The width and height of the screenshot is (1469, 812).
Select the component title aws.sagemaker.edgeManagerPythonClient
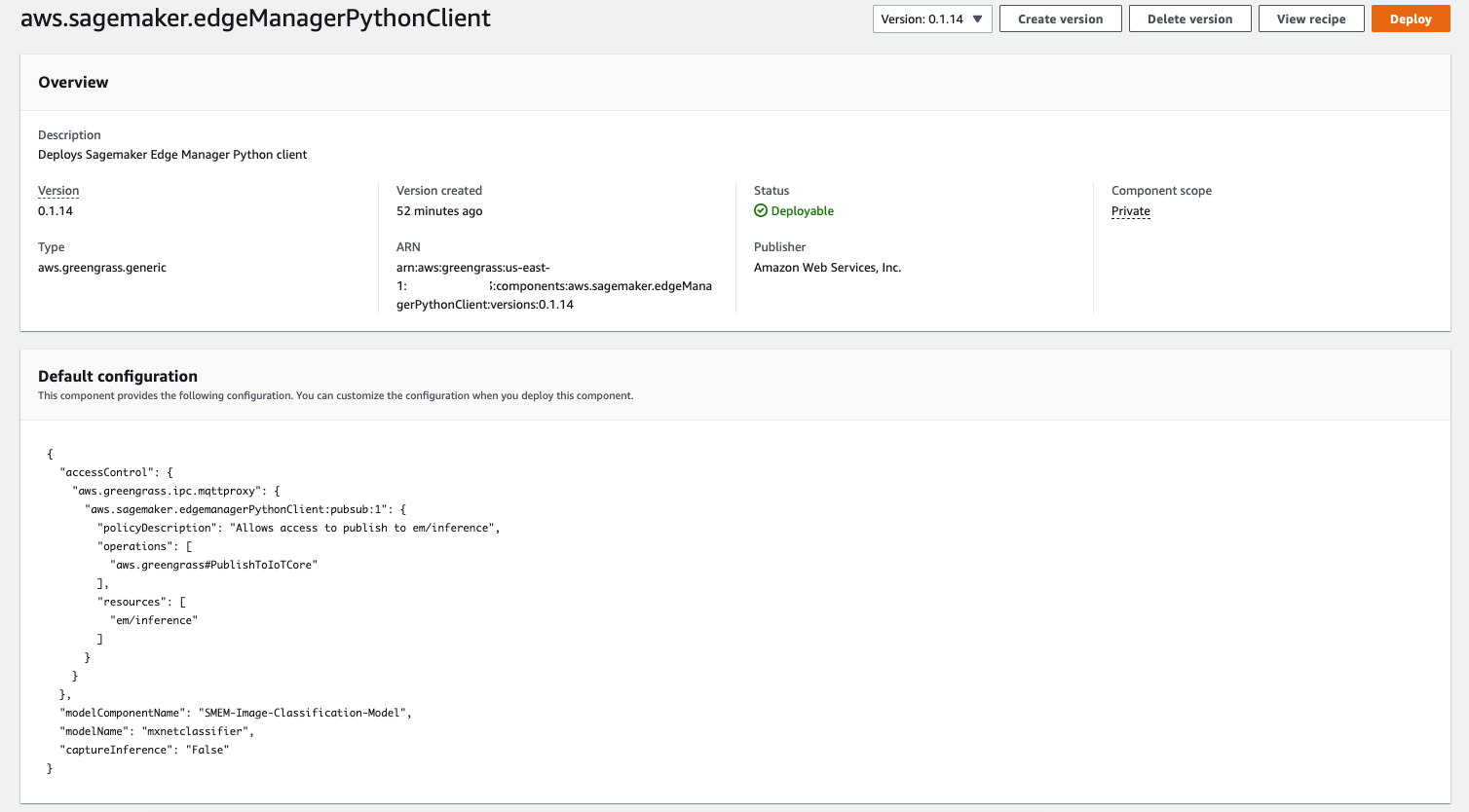coord(255,18)
